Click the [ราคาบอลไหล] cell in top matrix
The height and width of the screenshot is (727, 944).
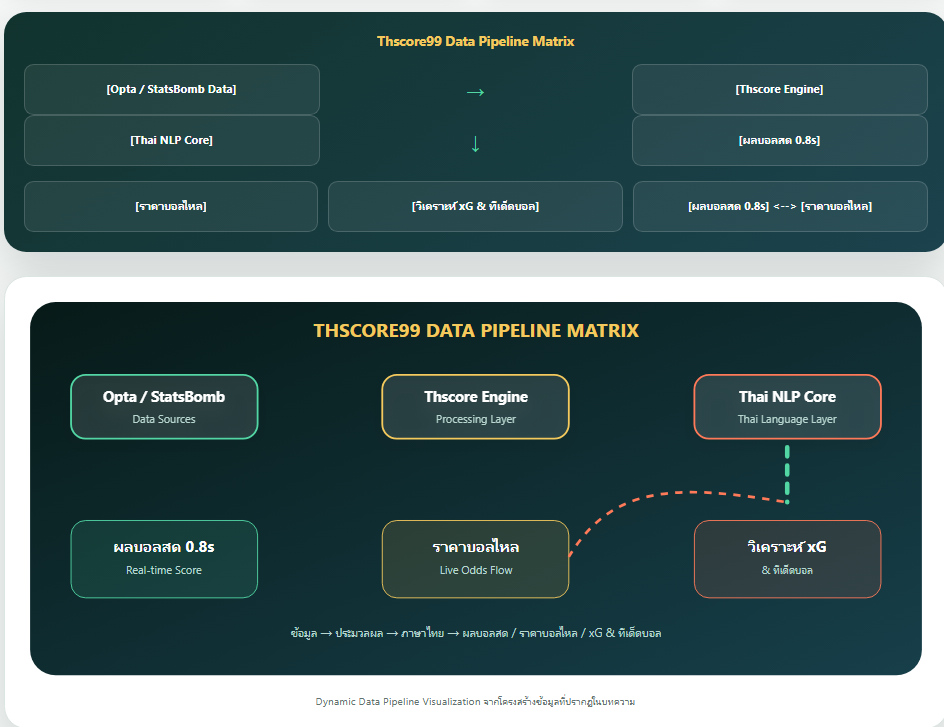(x=171, y=206)
